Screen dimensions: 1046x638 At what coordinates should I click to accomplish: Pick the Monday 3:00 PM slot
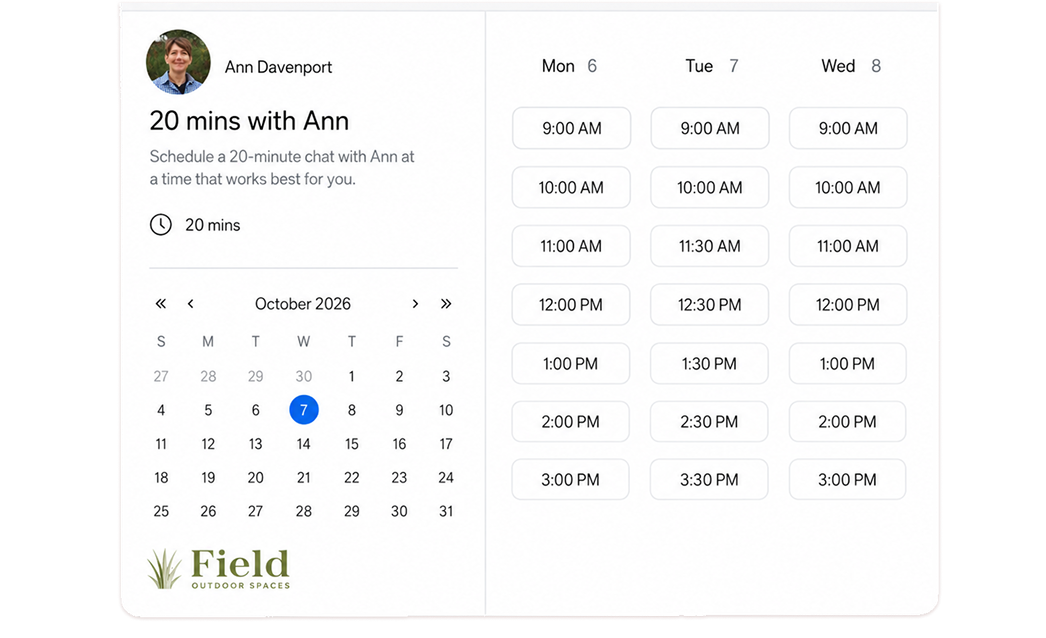coord(570,480)
